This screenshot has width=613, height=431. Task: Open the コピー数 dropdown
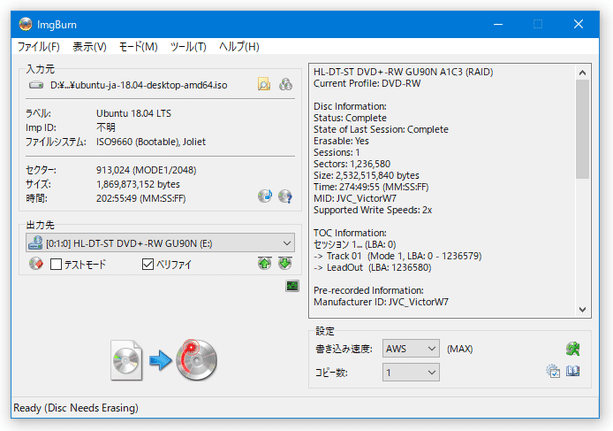click(x=410, y=372)
